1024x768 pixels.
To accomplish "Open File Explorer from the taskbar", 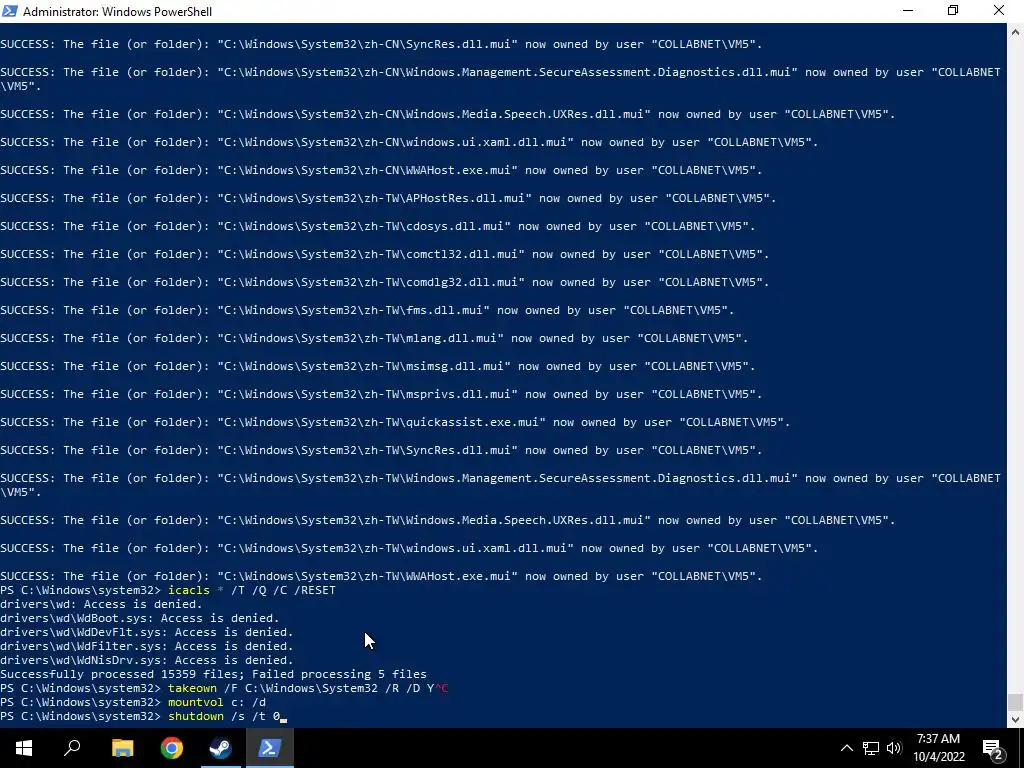I will tap(122, 748).
